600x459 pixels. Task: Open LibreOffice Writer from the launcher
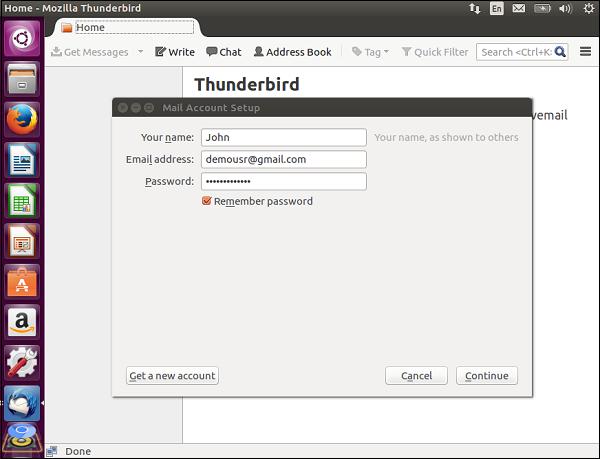(x=22, y=160)
